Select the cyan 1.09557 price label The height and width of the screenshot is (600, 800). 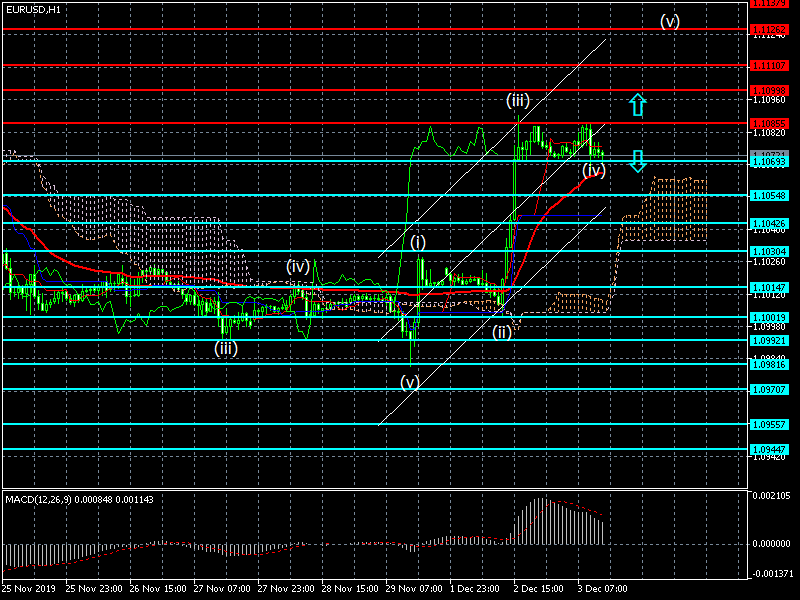(769, 424)
